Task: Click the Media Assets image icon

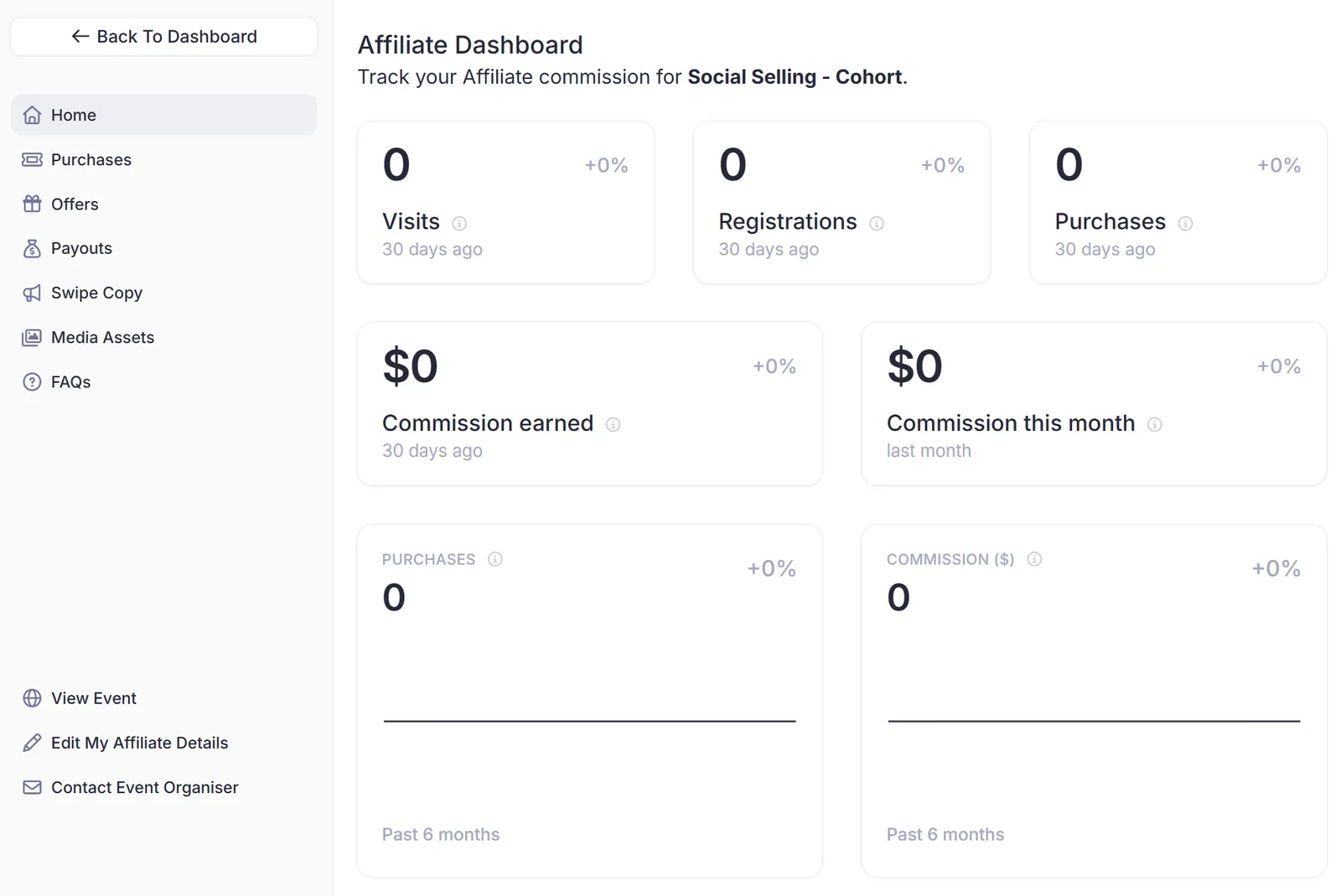Action: 32,337
